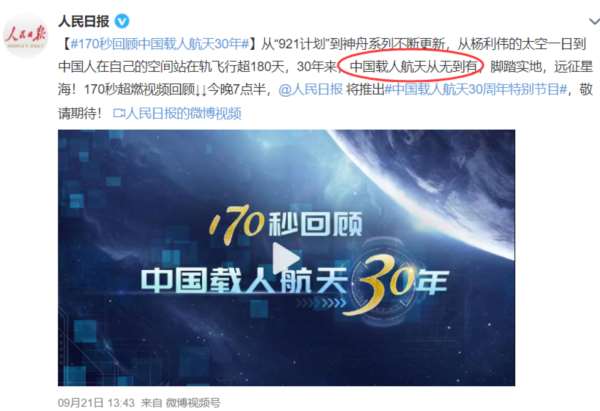Click the 人民日报 profile avatar

coord(25,35)
